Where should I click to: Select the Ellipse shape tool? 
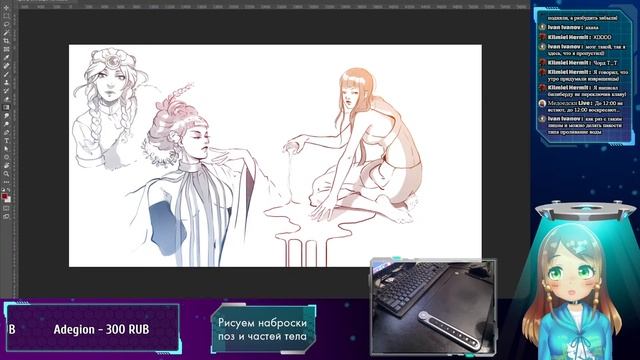[6, 157]
